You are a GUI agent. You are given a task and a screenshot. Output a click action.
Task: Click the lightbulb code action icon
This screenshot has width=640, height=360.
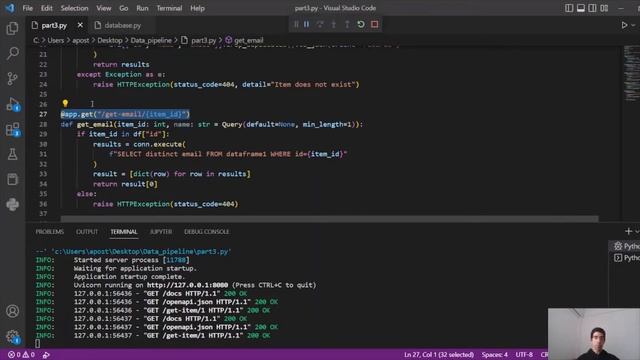point(65,104)
